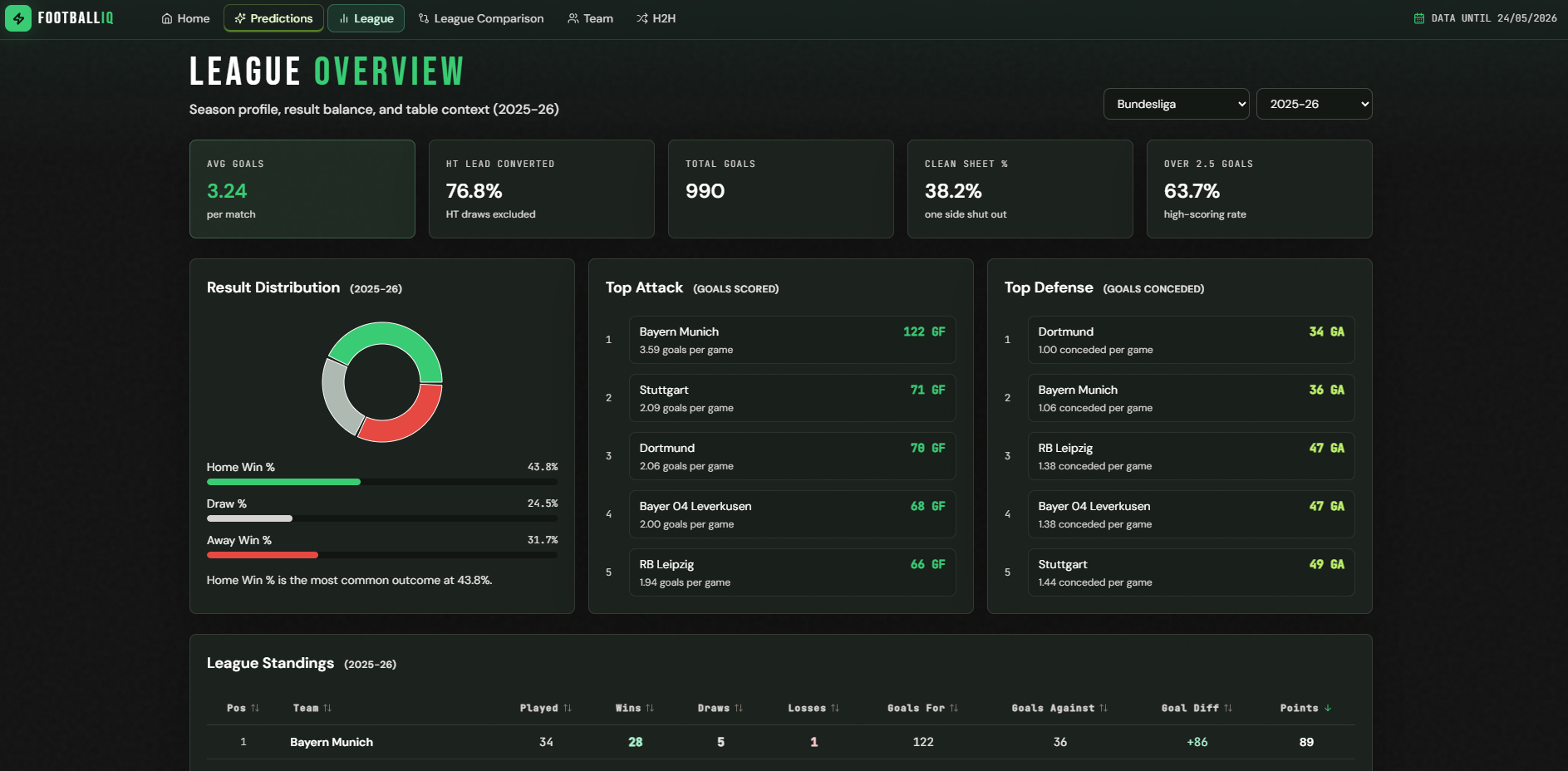Screen dimensions: 1568x771
Task: Click the +86 goal difference value
Action: 1197,742
